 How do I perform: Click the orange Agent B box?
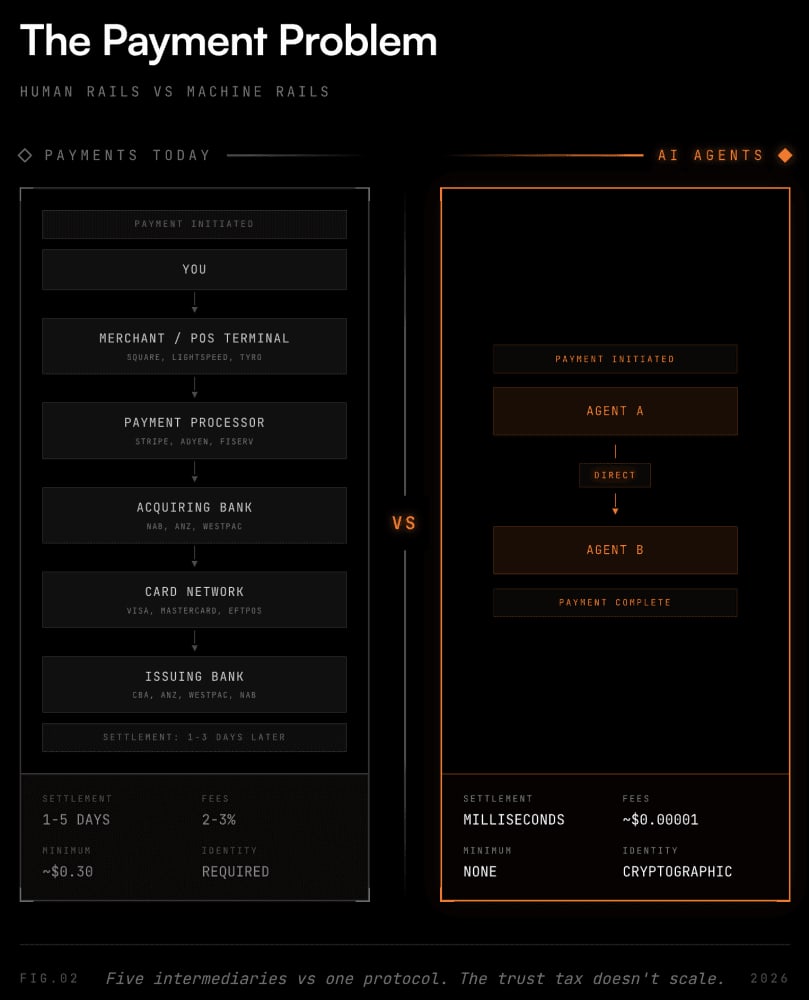coord(615,550)
